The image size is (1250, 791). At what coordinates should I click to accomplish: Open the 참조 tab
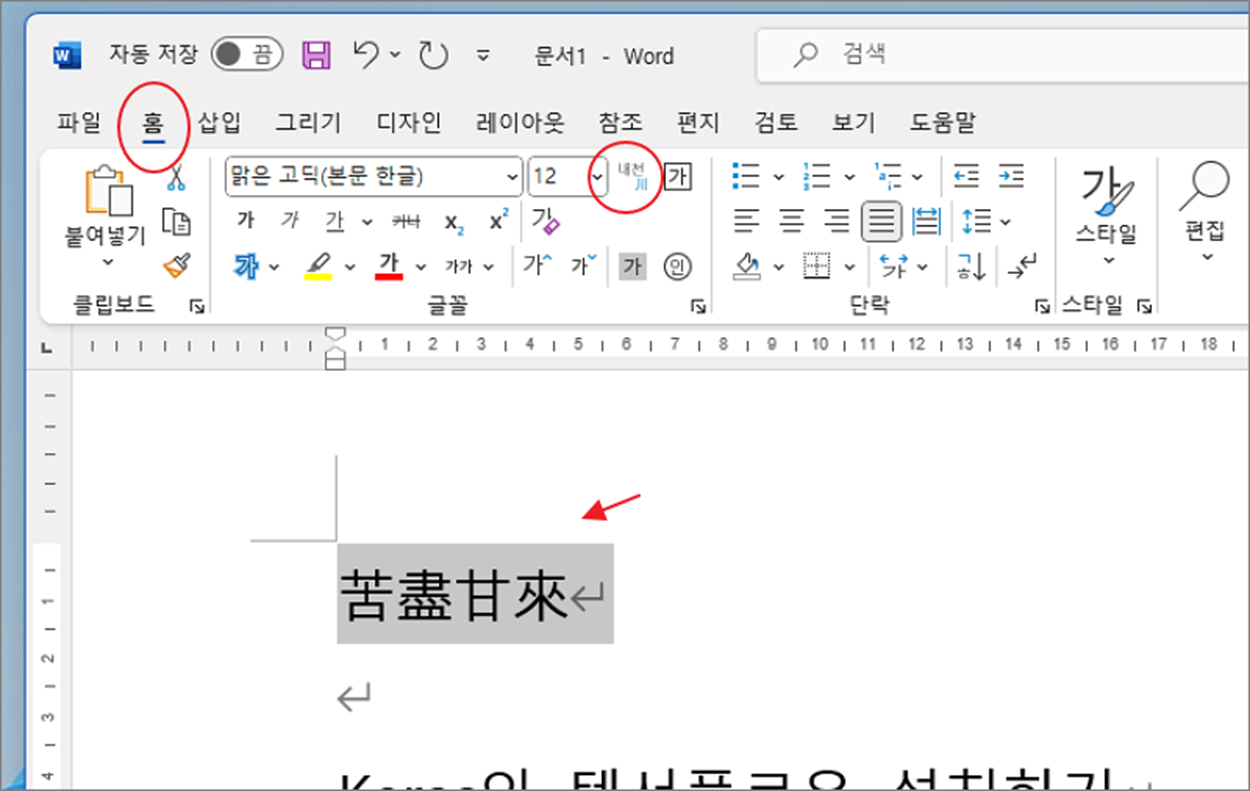tap(620, 123)
